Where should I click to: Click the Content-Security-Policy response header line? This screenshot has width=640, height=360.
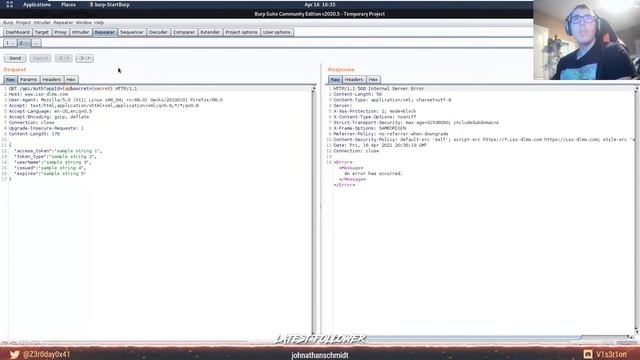coord(484,140)
